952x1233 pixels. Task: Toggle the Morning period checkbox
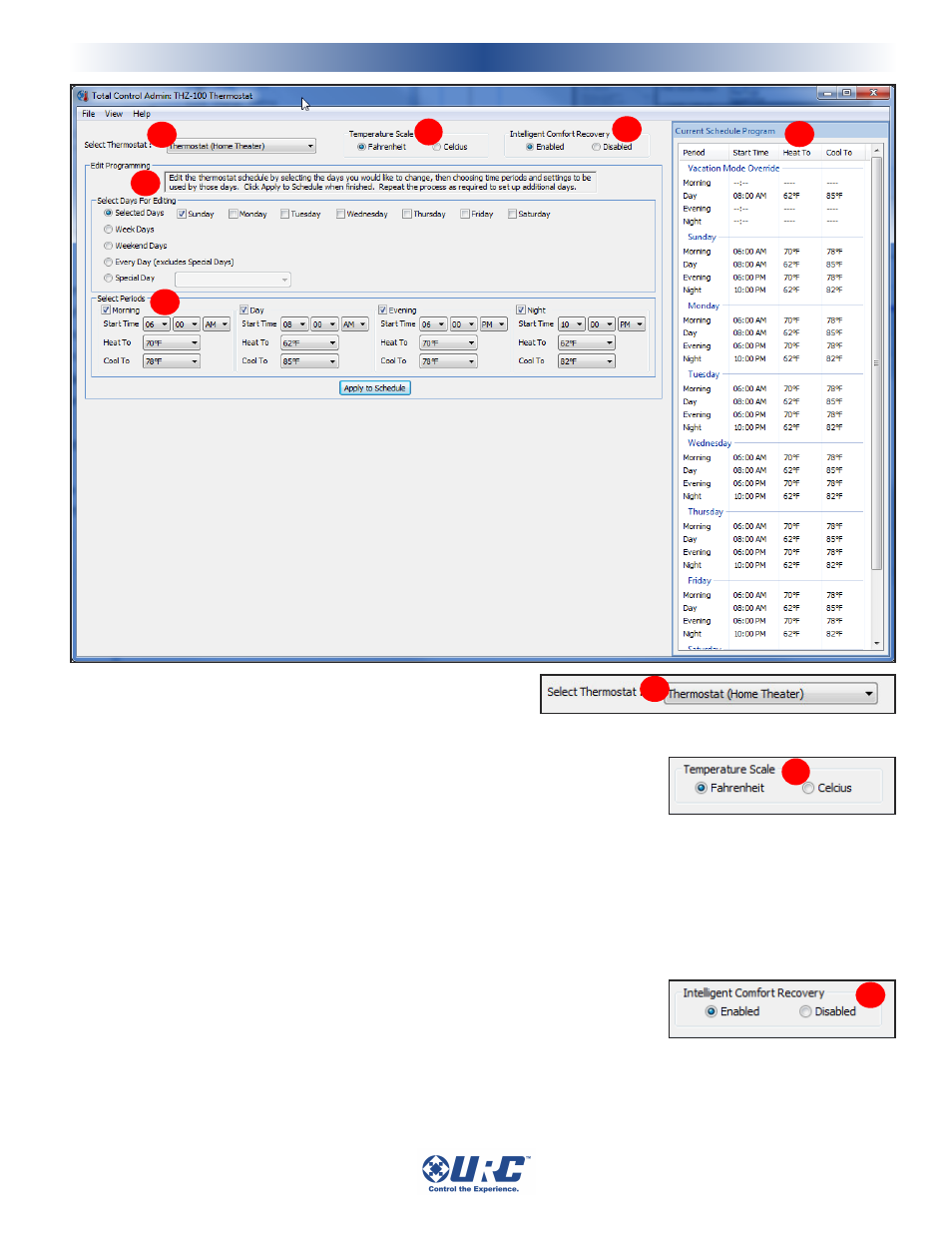click(106, 310)
